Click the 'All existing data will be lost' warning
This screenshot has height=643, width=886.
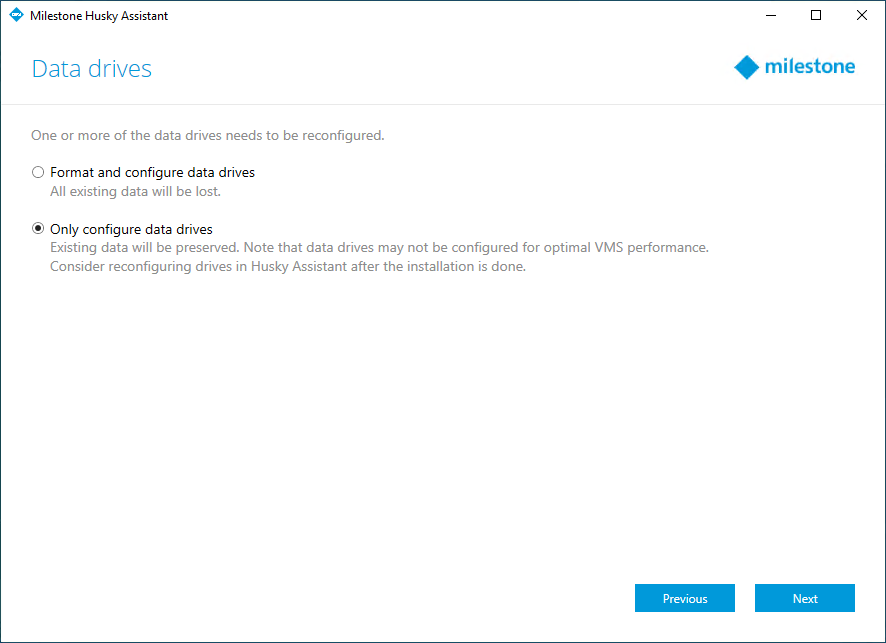(136, 192)
